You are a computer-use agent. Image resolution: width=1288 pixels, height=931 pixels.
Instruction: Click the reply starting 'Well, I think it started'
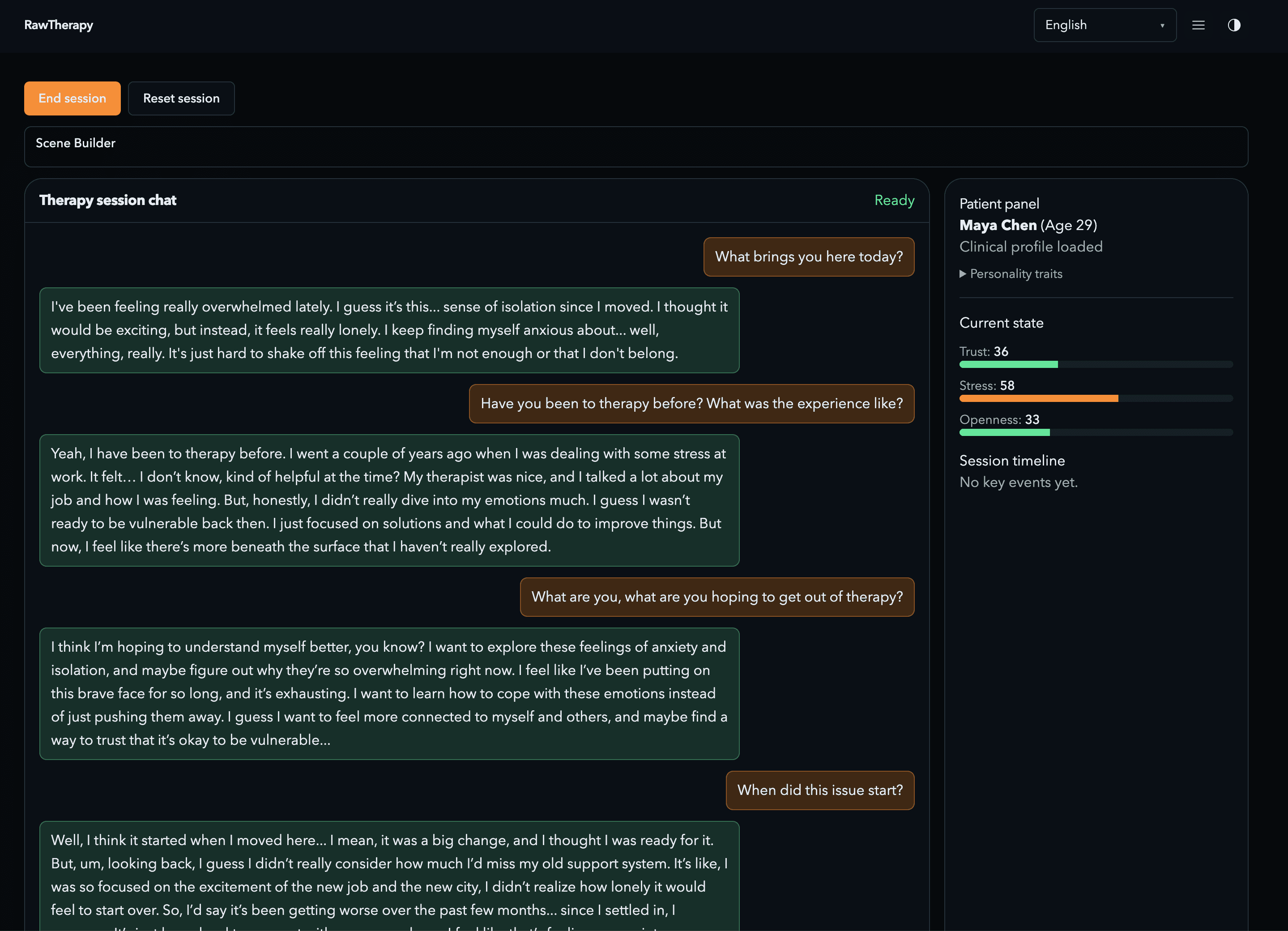(x=389, y=875)
